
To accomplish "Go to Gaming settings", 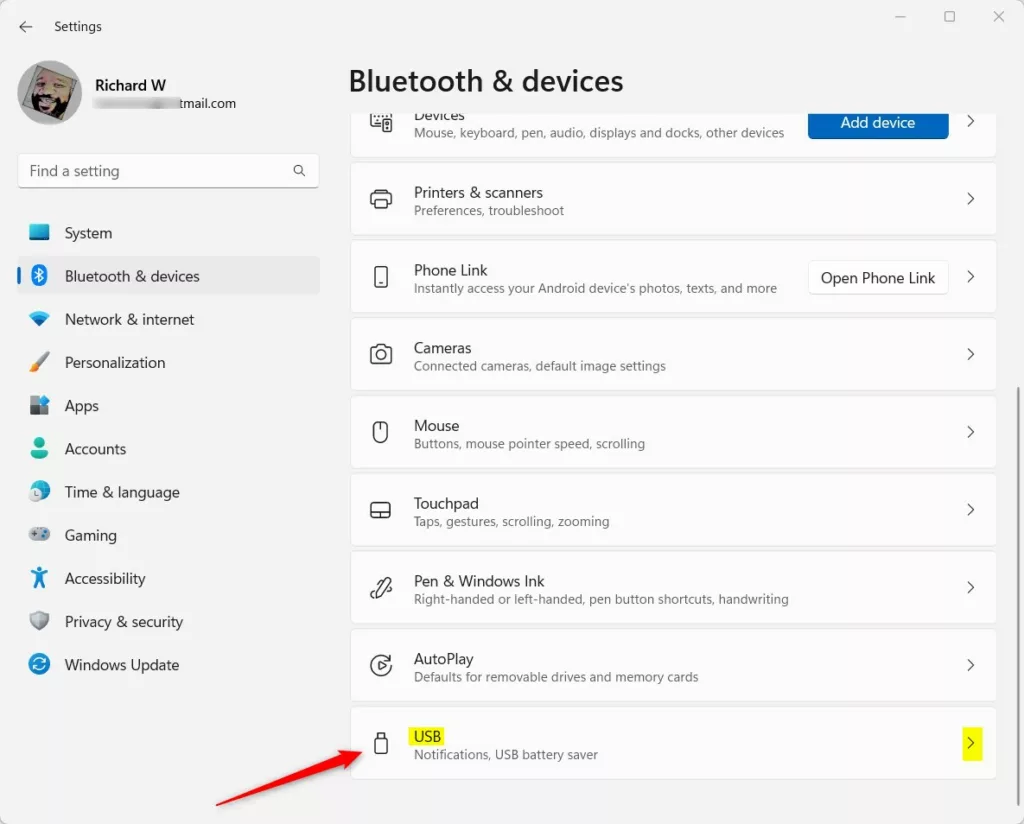I will [x=168, y=535].
